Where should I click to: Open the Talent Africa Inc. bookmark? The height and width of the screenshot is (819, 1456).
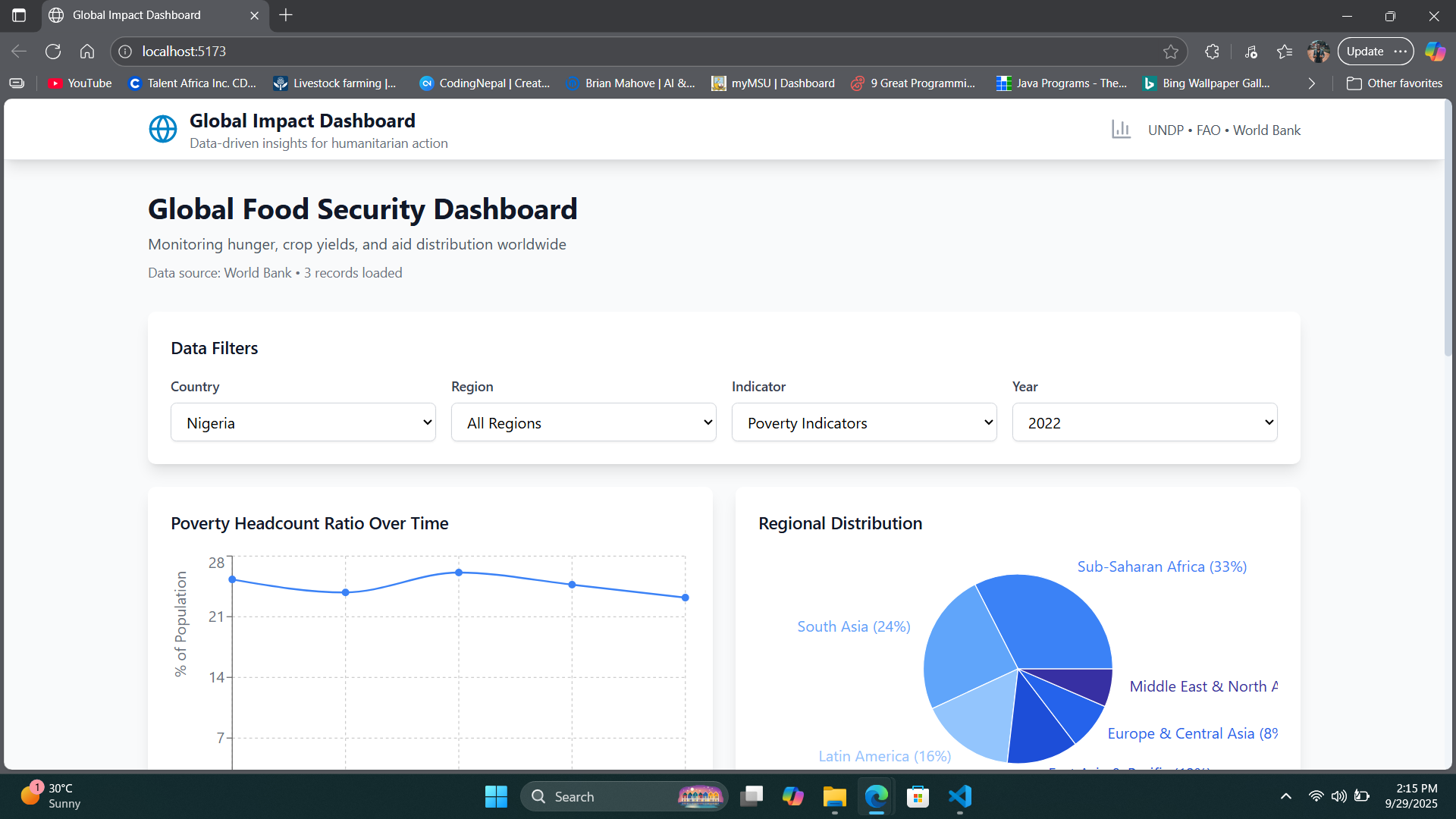(193, 83)
